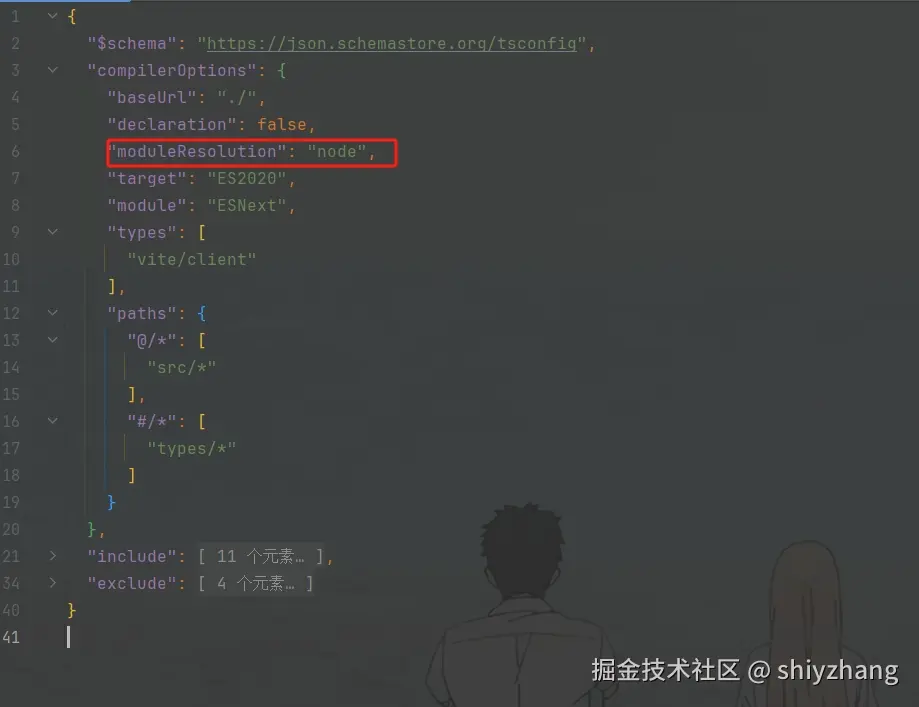Expand the include array fold arrow
919x707 pixels.
(53, 556)
